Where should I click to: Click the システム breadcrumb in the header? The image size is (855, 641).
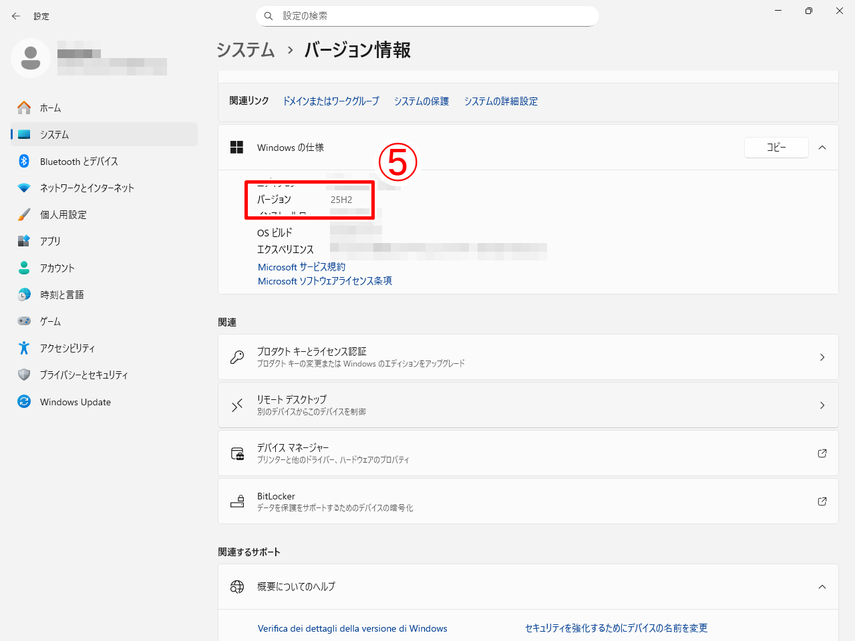point(245,50)
